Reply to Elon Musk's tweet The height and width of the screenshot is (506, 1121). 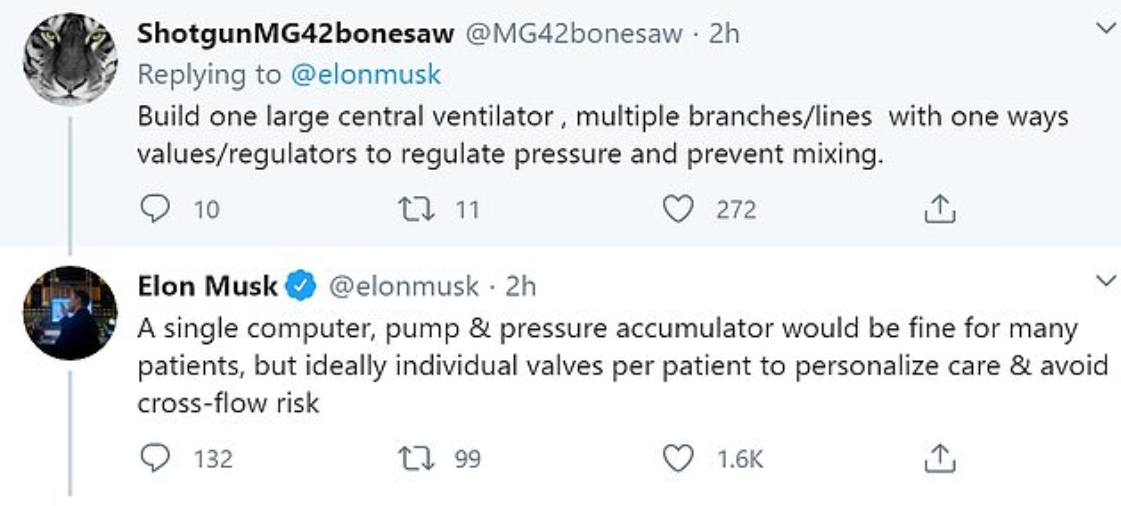click(154, 458)
